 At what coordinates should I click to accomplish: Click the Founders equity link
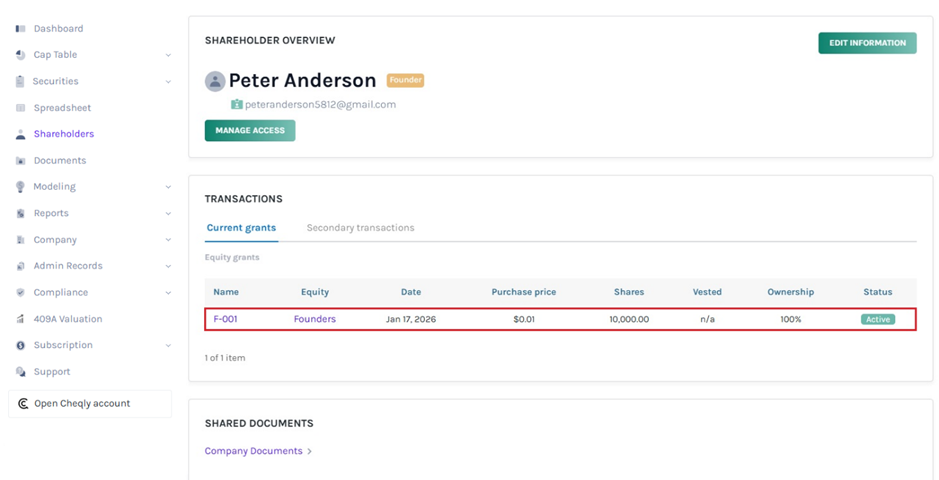click(314, 319)
